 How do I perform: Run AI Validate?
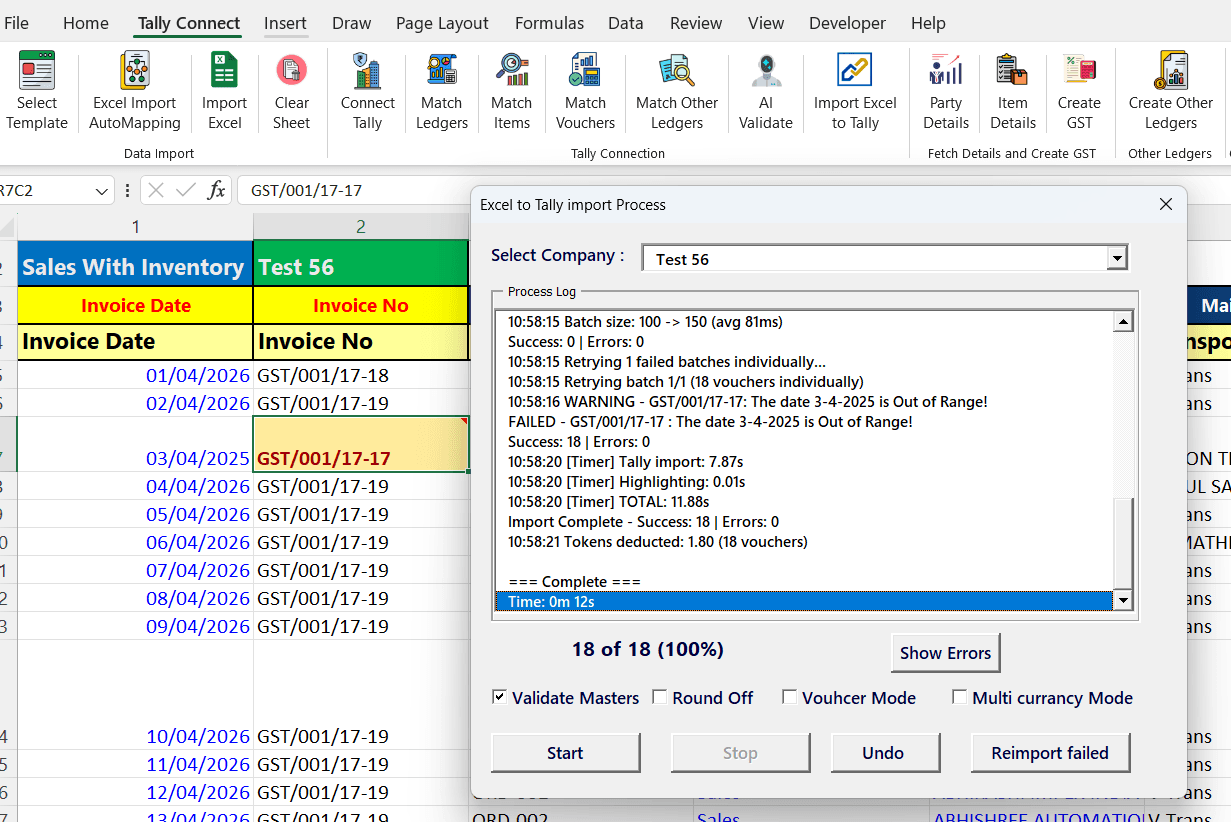click(765, 90)
